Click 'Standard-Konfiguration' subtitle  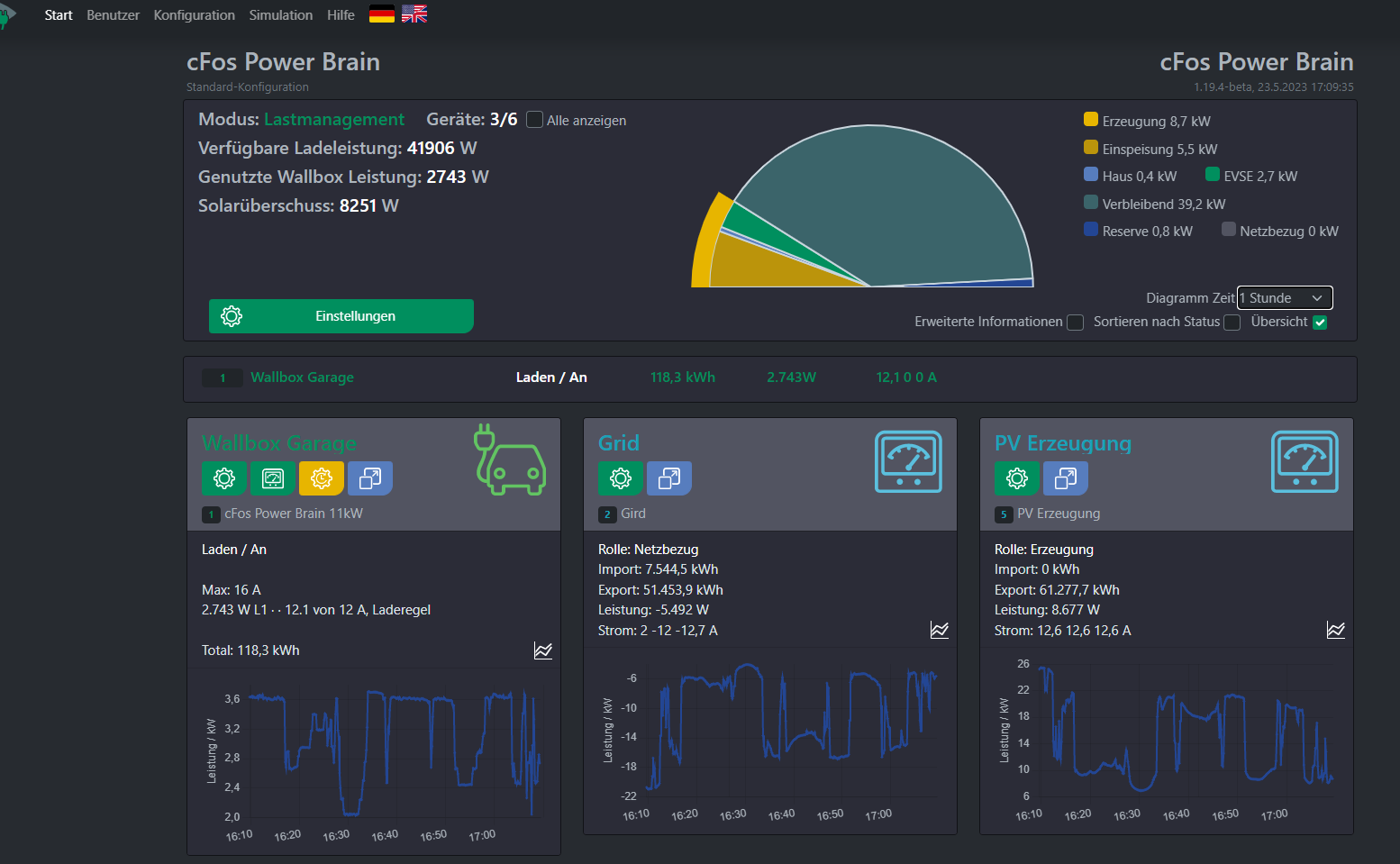pyautogui.click(x=248, y=87)
